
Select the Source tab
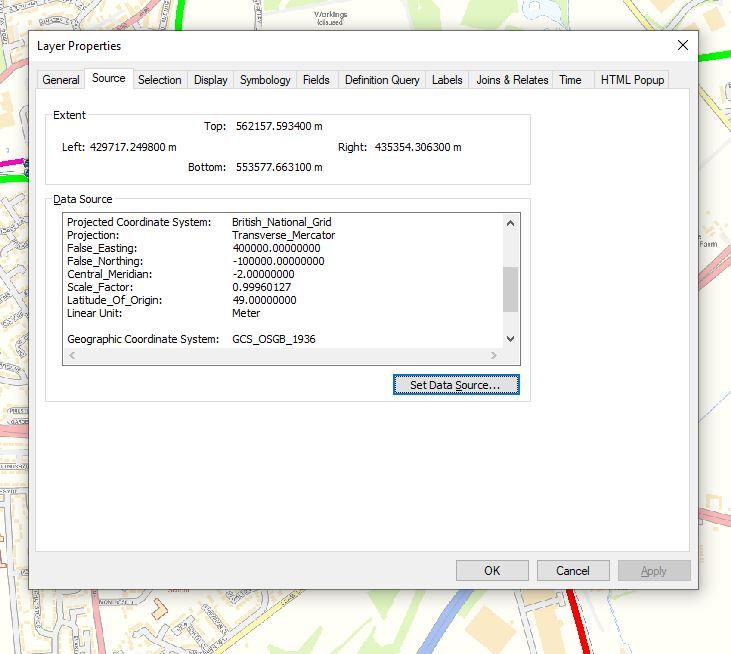click(109, 78)
